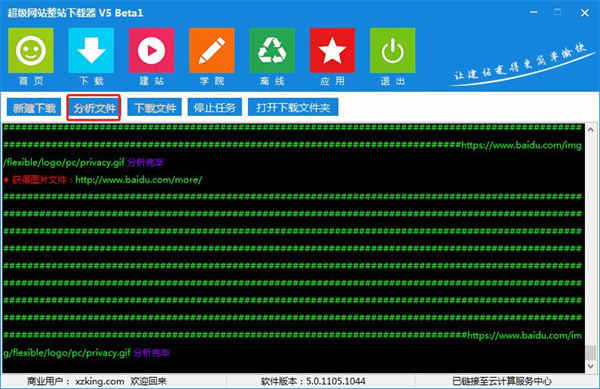Open the 应用 star icon
600x389 pixels.
[332, 50]
